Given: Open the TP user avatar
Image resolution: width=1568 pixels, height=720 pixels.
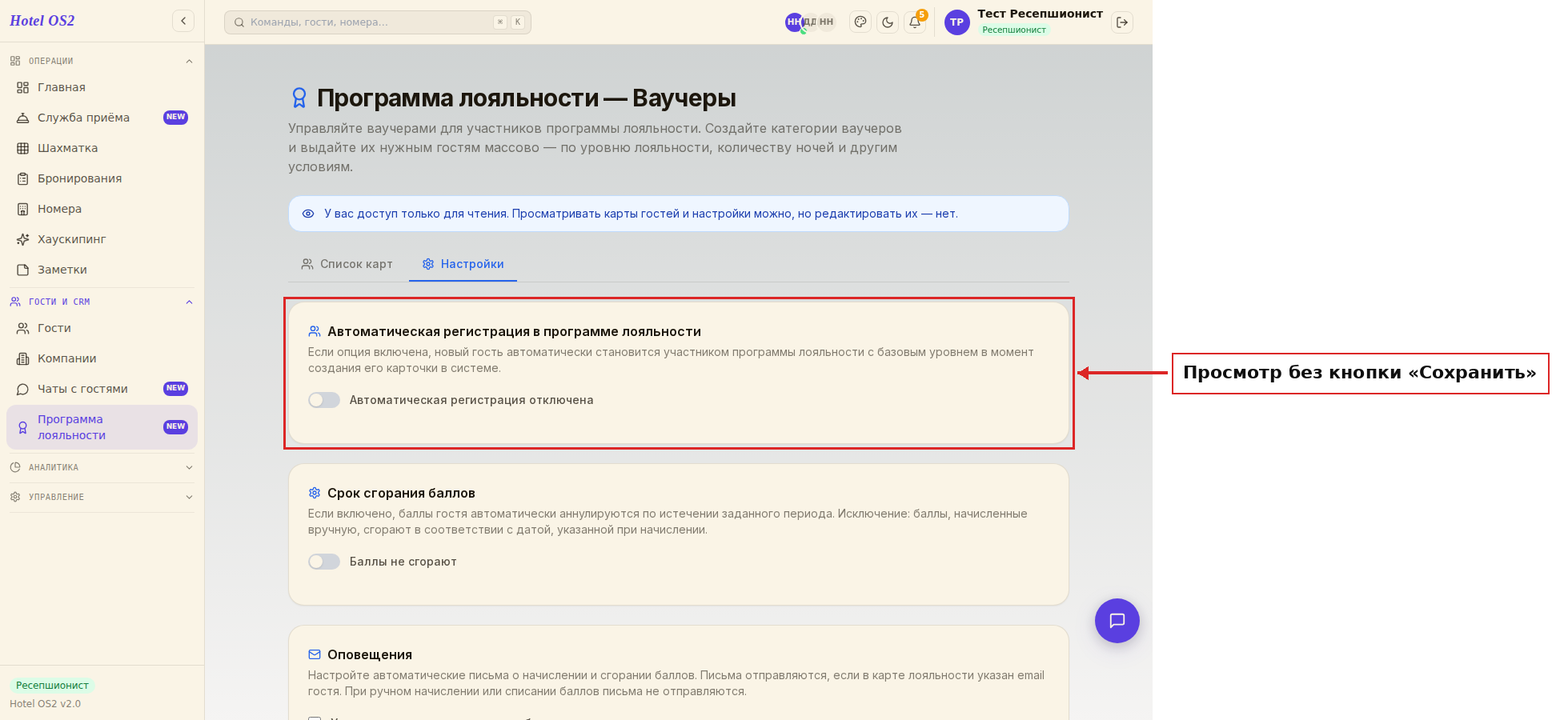Looking at the screenshot, I should (956, 22).
